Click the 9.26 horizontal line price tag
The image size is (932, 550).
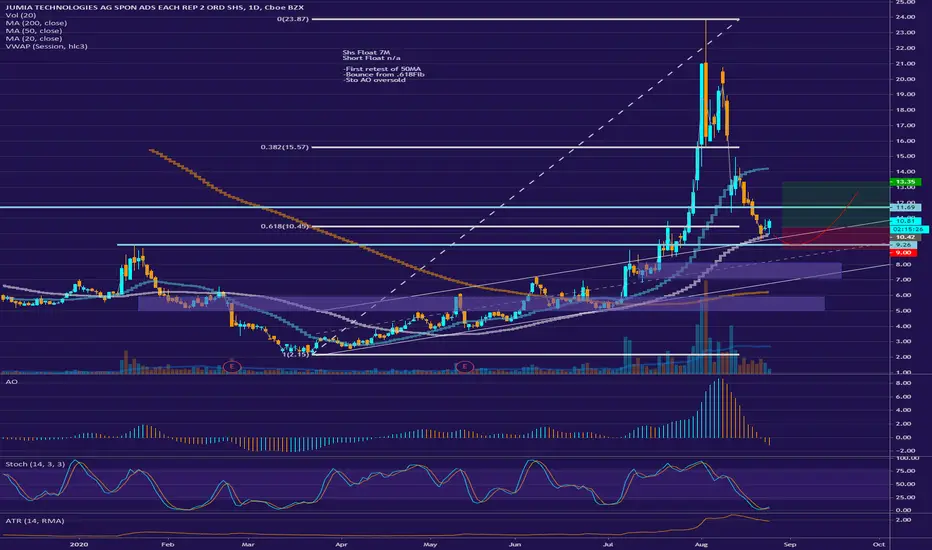(903, 244)
